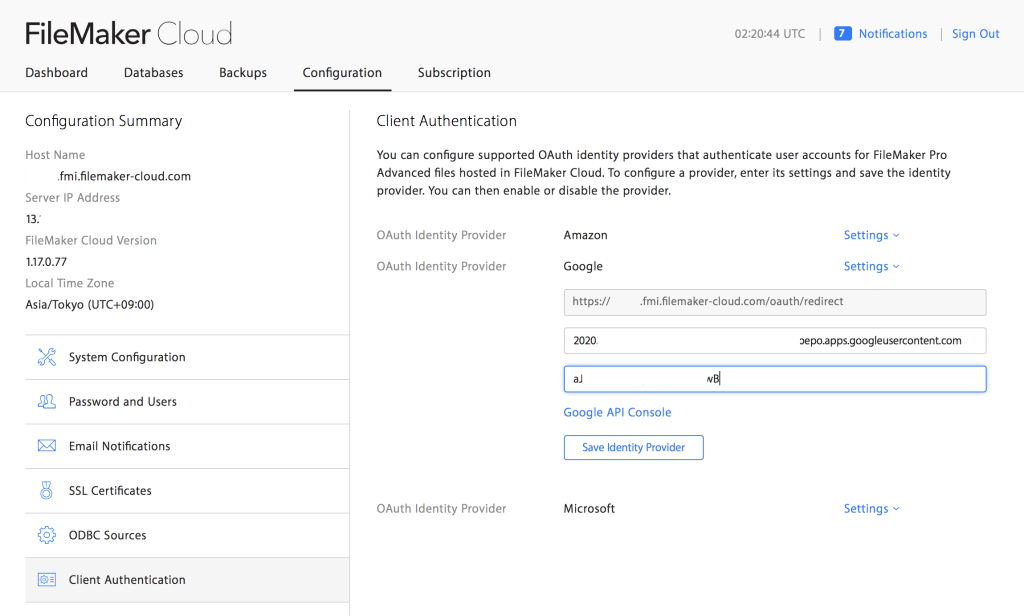Click the Client Authentication heading
The image size is (1024, 616).
[447, 121]
